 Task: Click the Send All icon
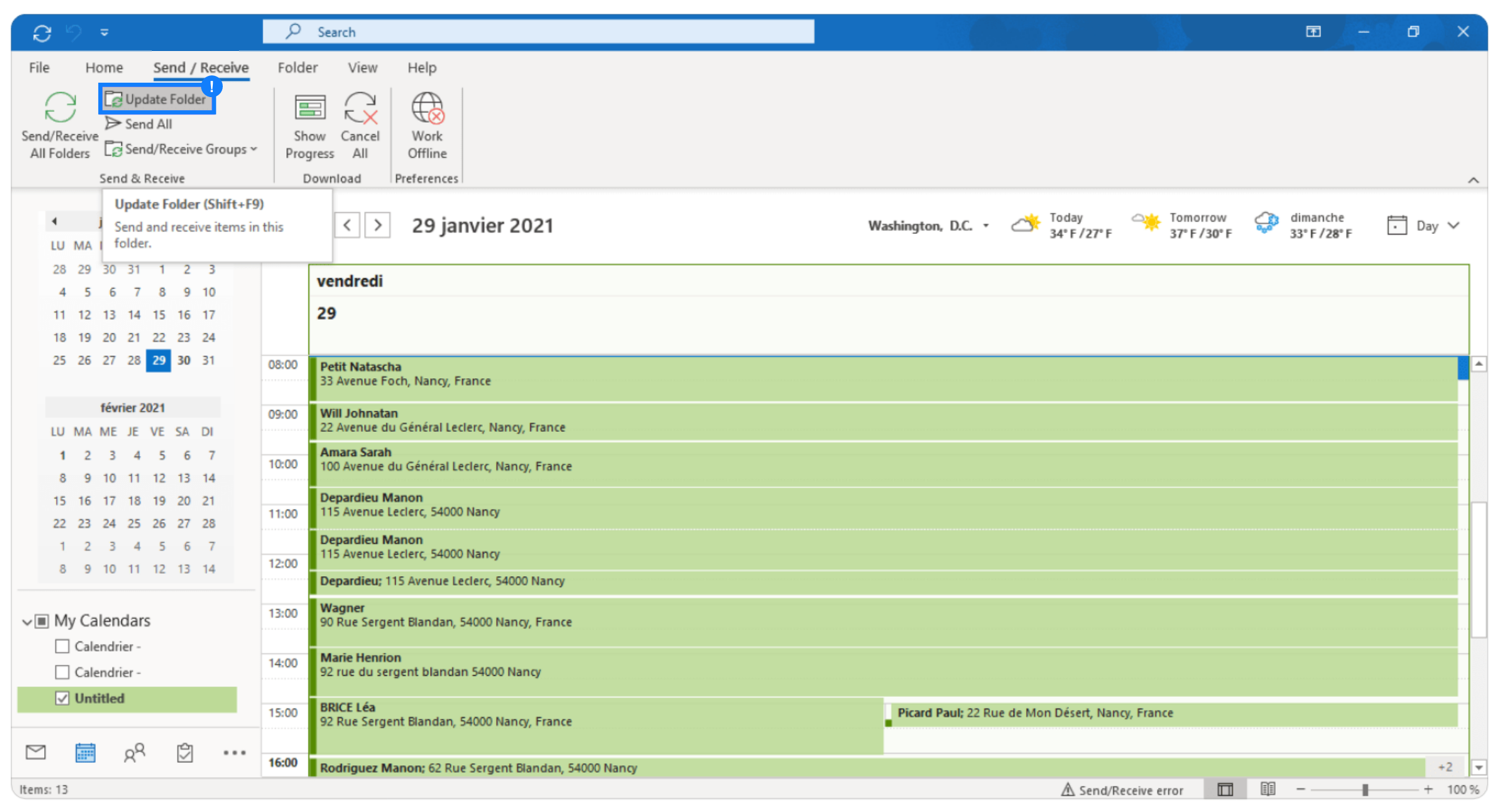(x=113, y=124)
